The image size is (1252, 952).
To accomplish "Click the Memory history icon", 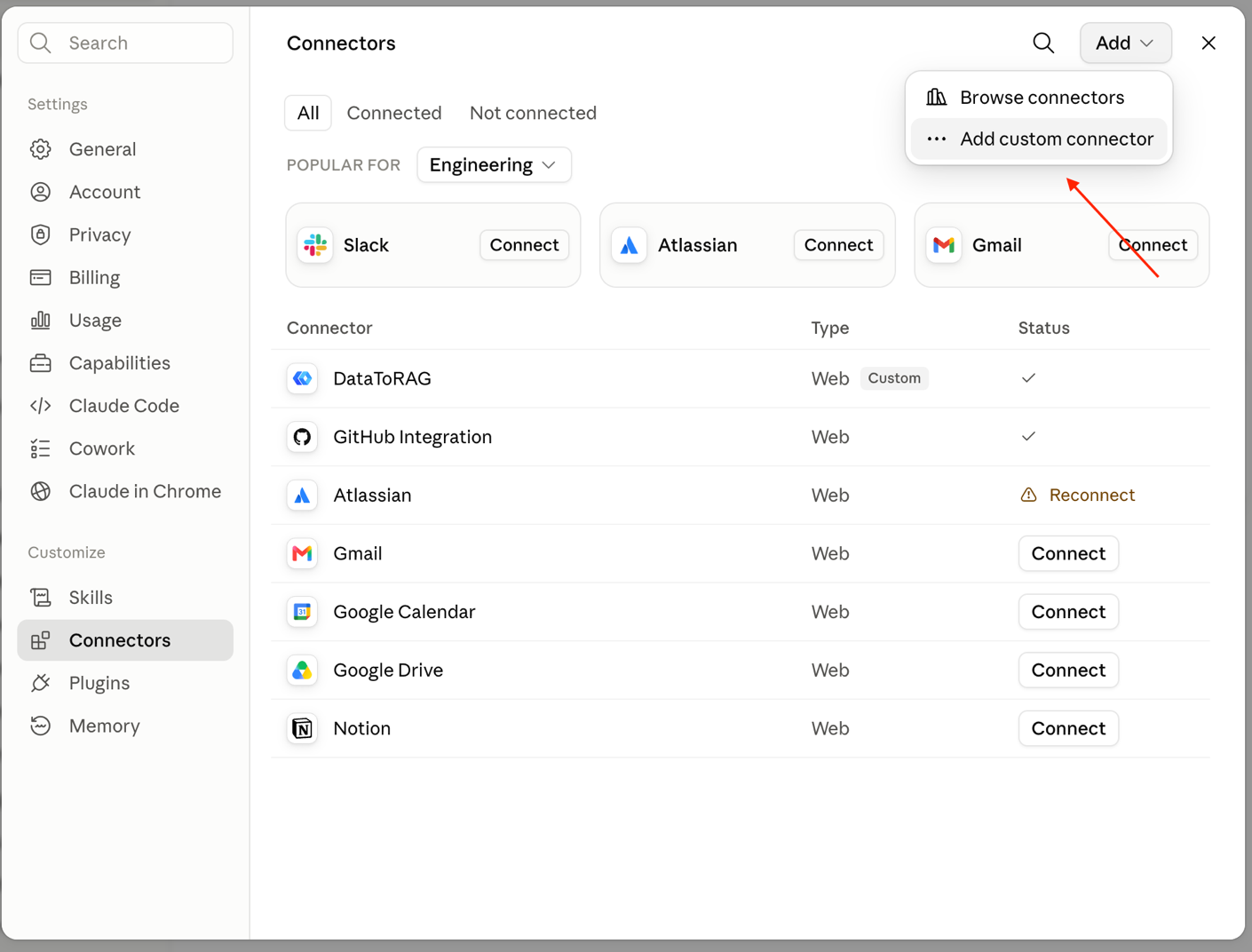I will [40, 726].
